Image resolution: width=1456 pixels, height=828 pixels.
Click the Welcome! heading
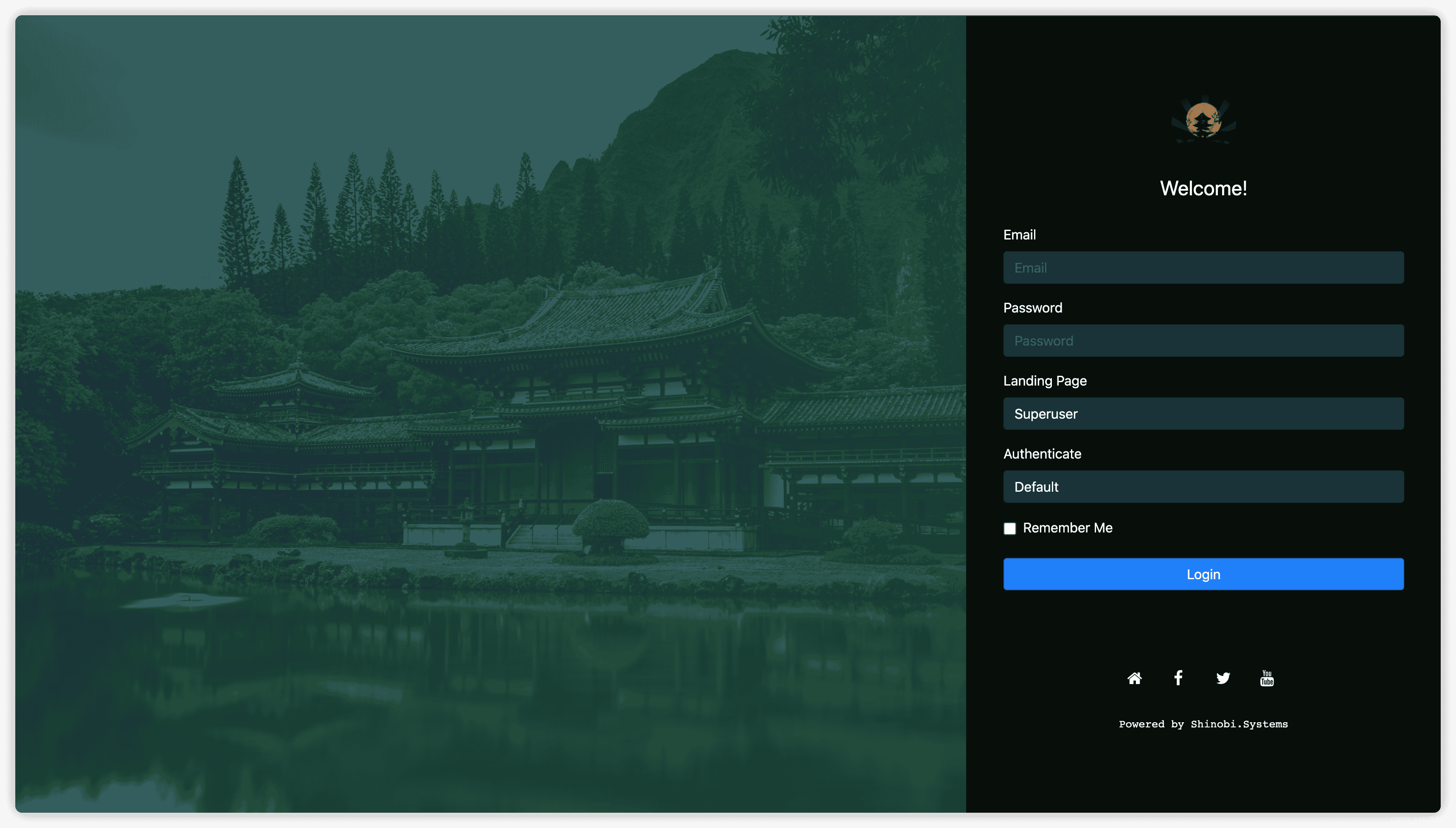click(1203, 188)
